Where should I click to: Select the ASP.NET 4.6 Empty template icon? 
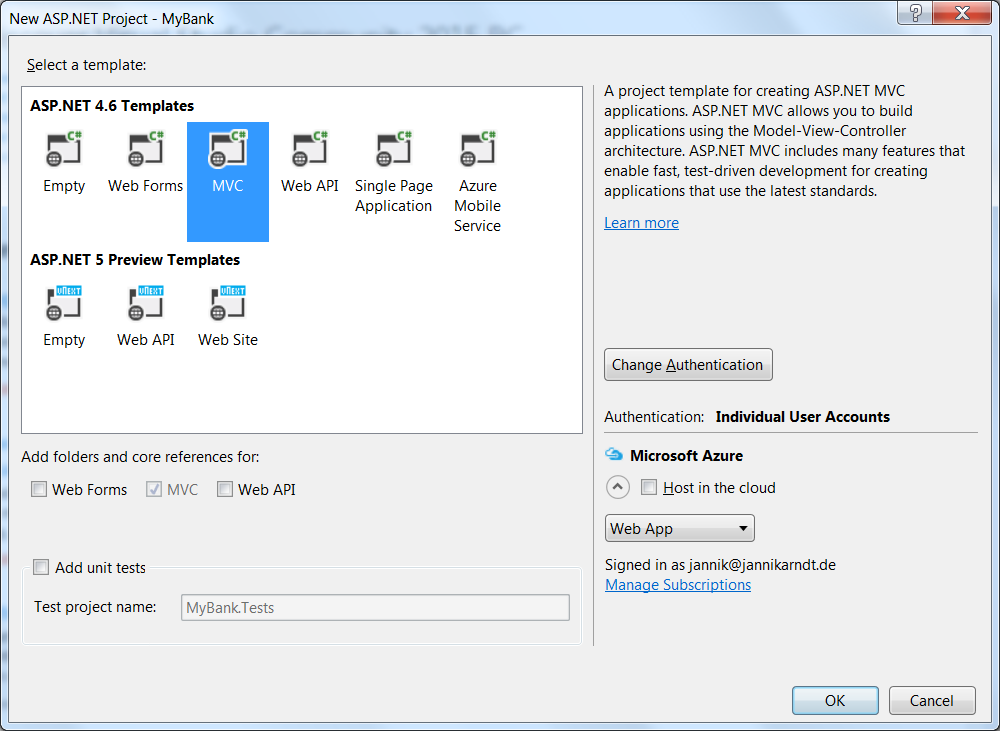click(x=64, y=149)
